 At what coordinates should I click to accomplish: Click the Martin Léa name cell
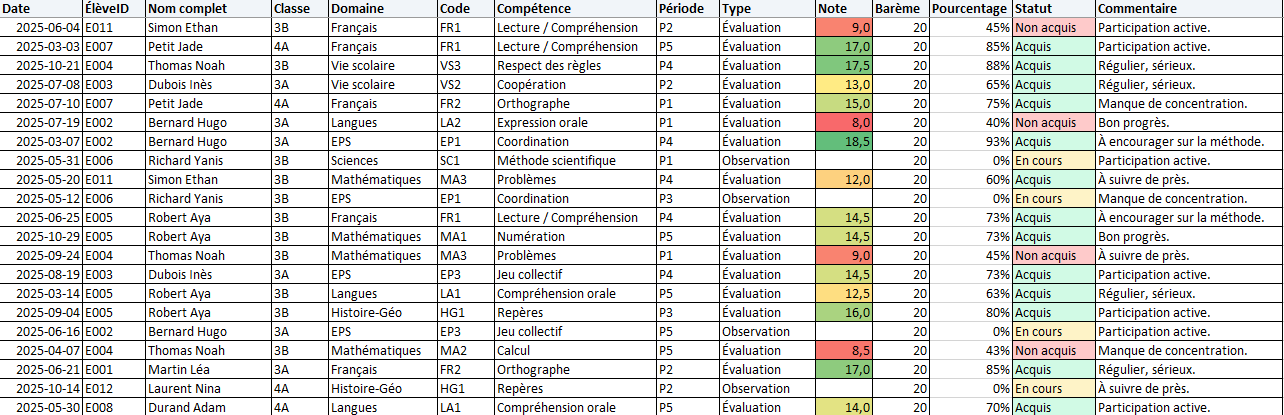click(x=207, y=370)
